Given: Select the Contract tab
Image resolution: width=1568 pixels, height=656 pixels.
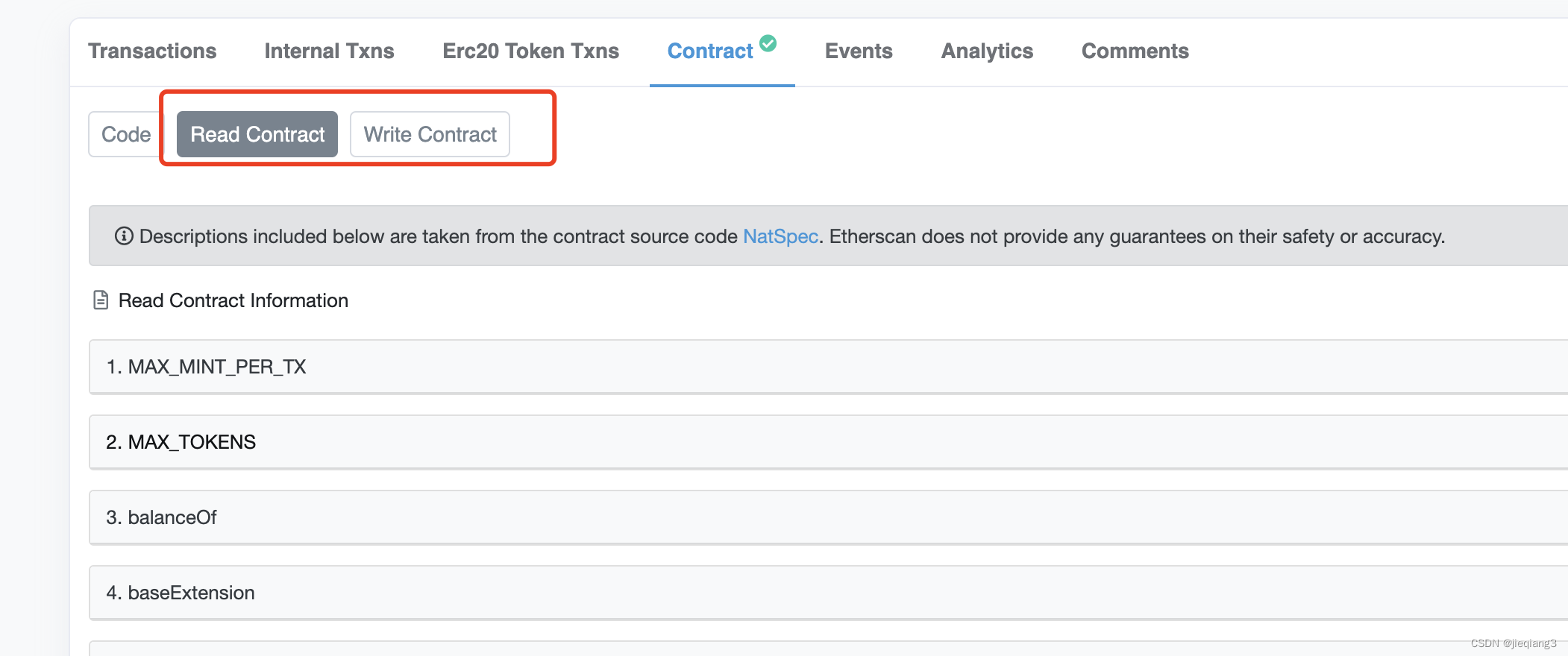Looking at the screenshot, I should tap(709, 51).
